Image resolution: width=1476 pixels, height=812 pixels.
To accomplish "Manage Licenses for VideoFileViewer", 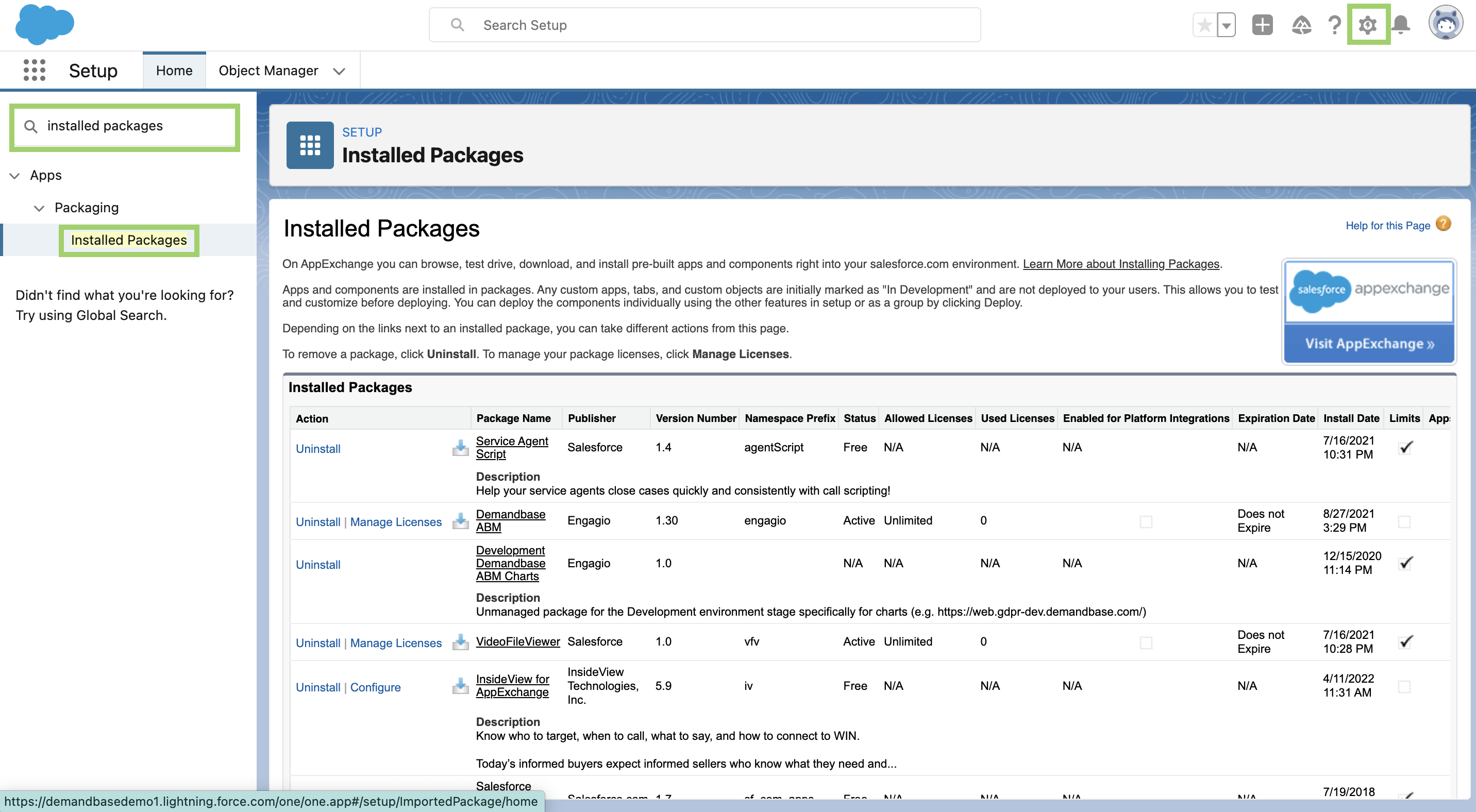I will coord(396,643).
